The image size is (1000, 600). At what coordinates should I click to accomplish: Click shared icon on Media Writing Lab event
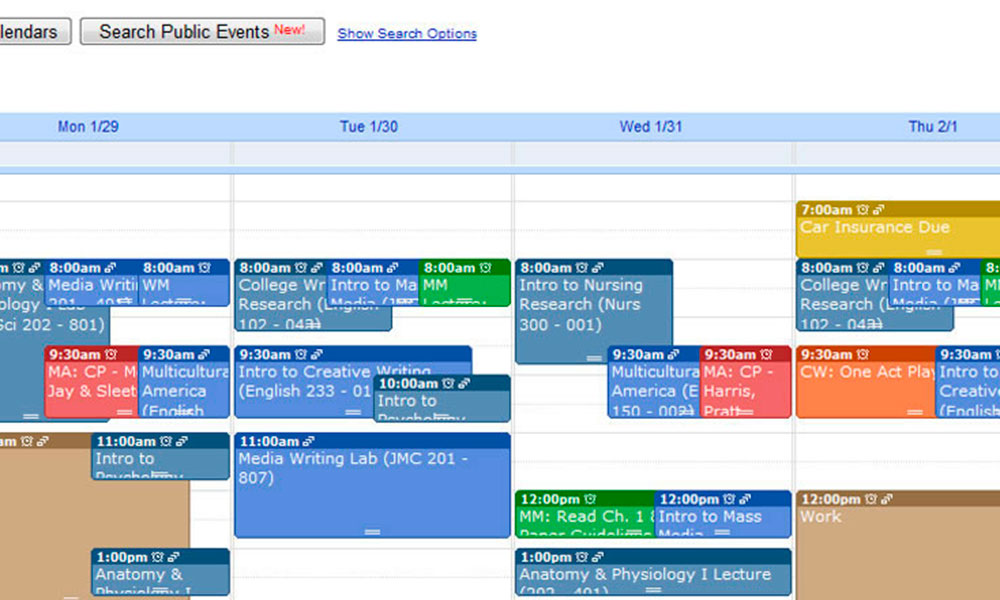pyautogui.click(x=308, y=441)
